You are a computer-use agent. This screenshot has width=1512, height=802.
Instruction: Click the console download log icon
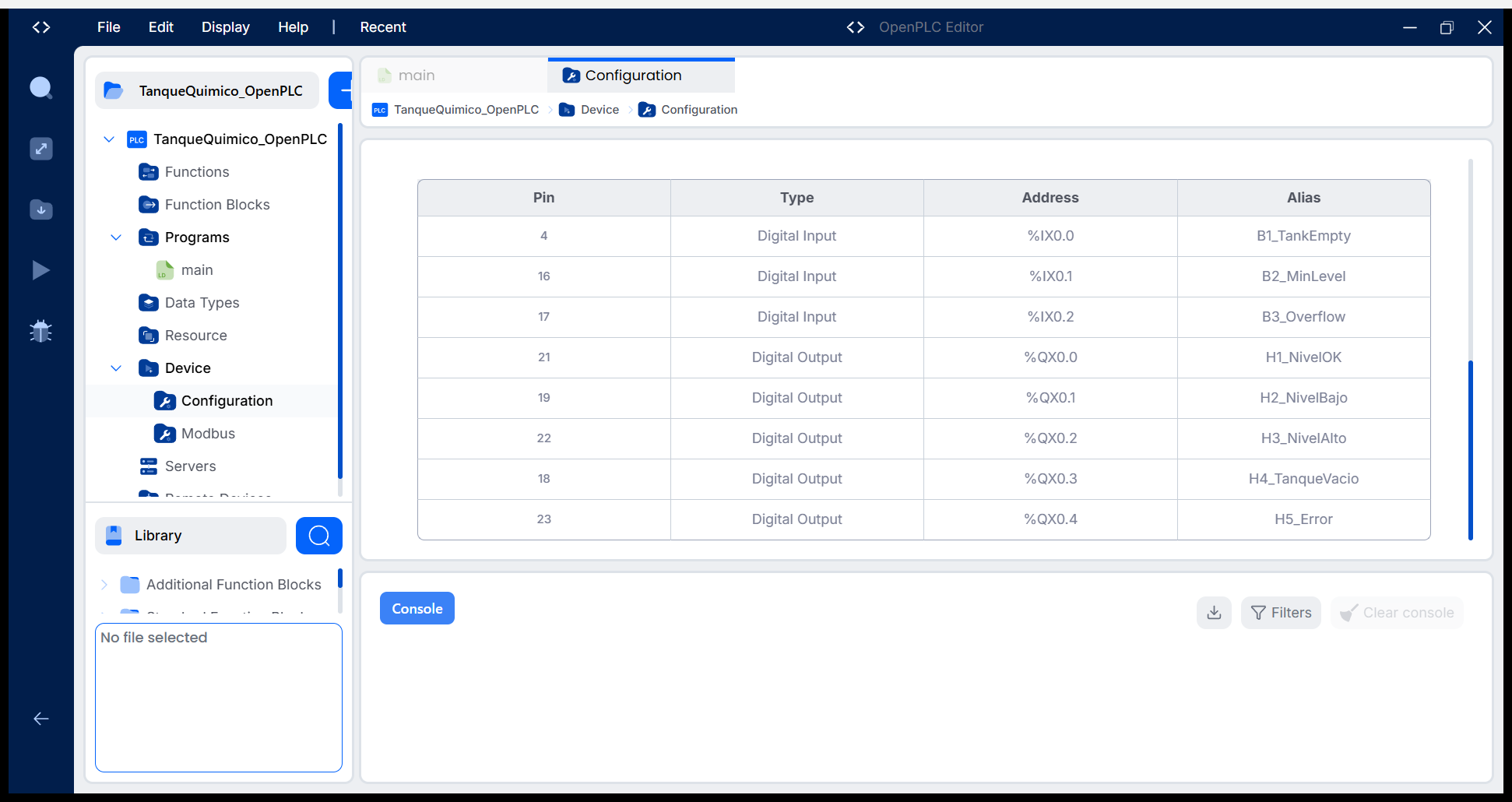1214,613
